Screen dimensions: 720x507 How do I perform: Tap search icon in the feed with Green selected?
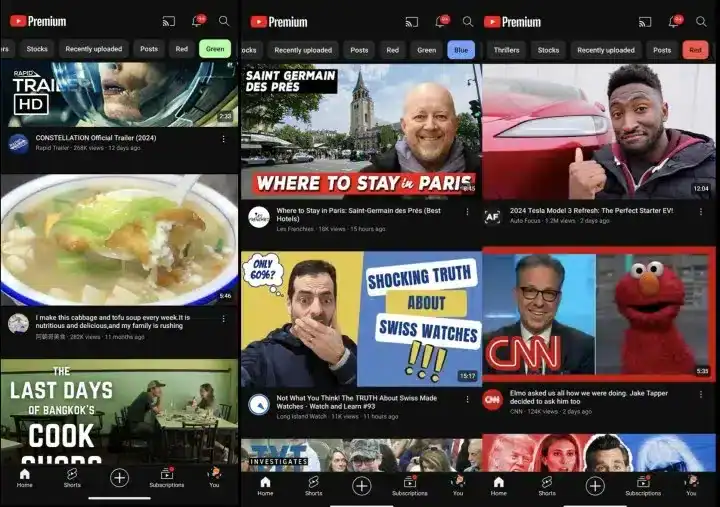(x=223, y=21)
